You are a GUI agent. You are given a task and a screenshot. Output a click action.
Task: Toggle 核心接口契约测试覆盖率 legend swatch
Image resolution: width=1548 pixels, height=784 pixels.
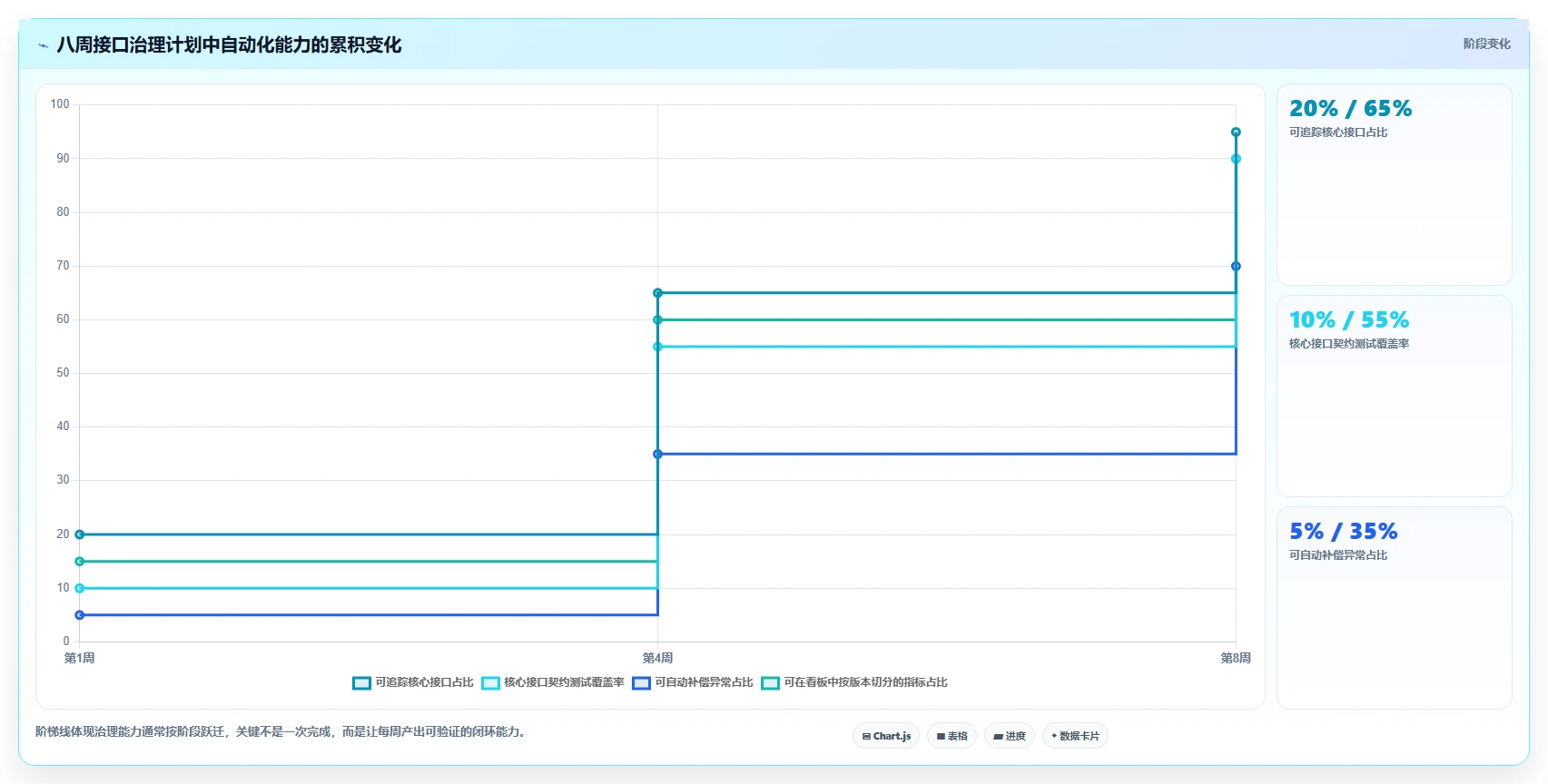[490, 683]
